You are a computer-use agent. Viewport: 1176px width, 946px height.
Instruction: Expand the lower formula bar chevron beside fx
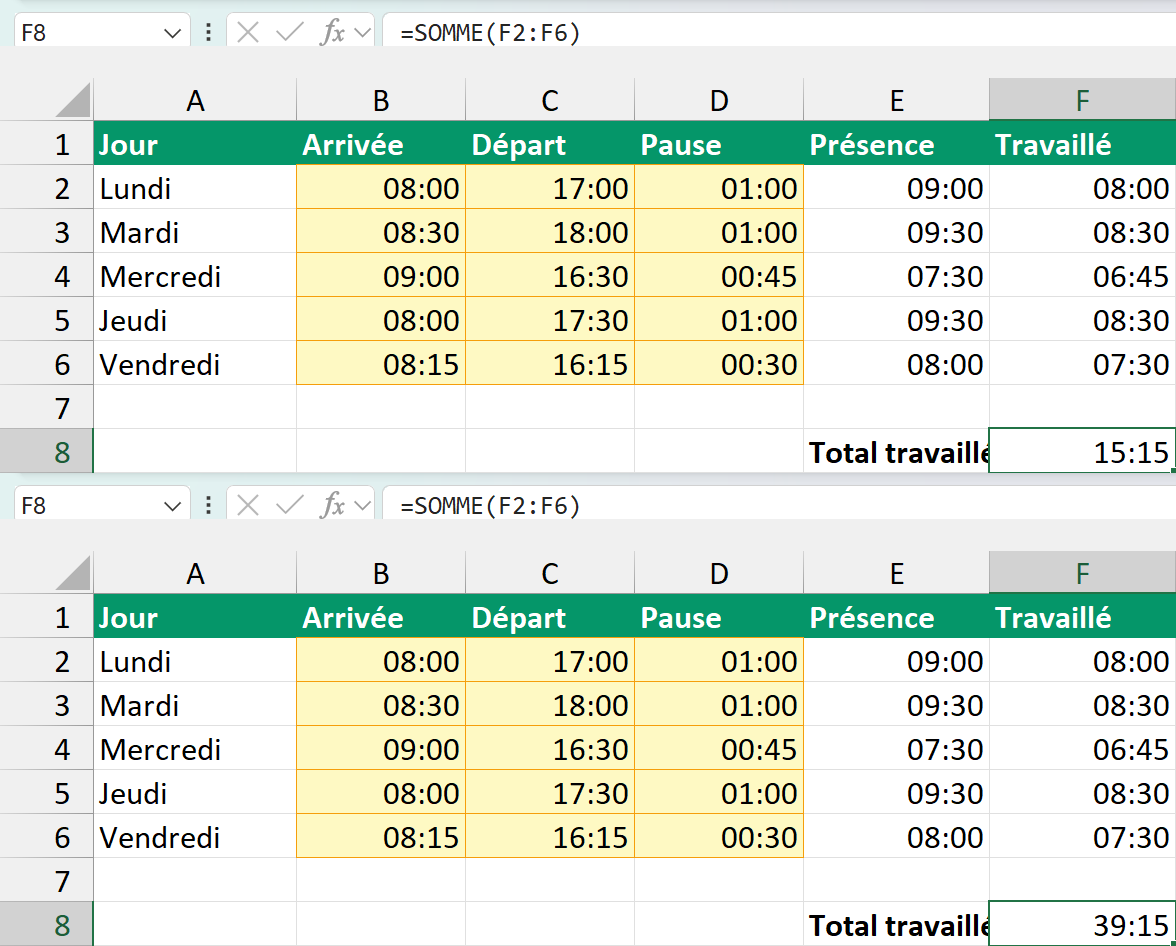(363, 506)
